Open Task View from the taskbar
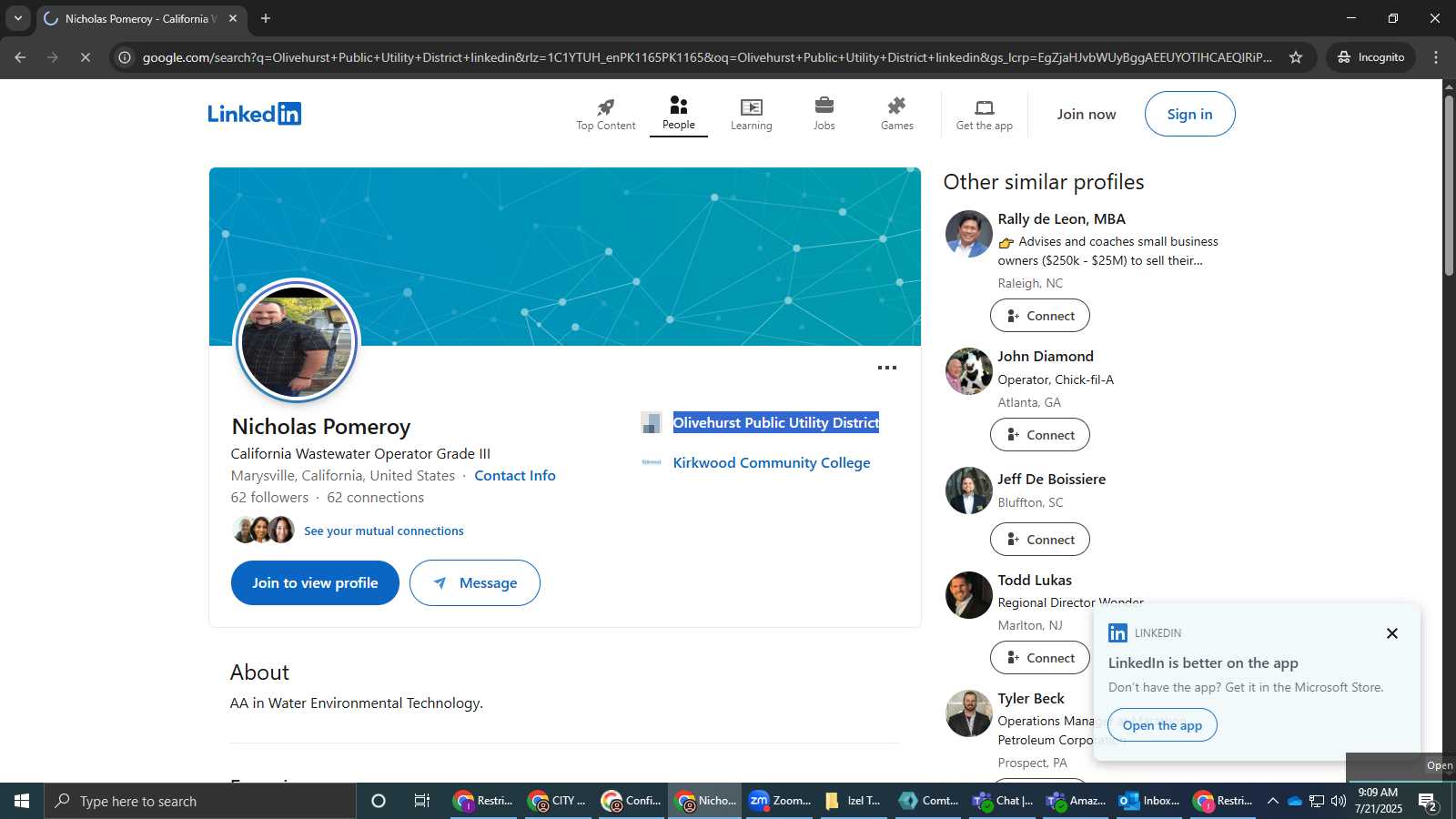This screenshot has height=819, width=1456. pos(422,801)
